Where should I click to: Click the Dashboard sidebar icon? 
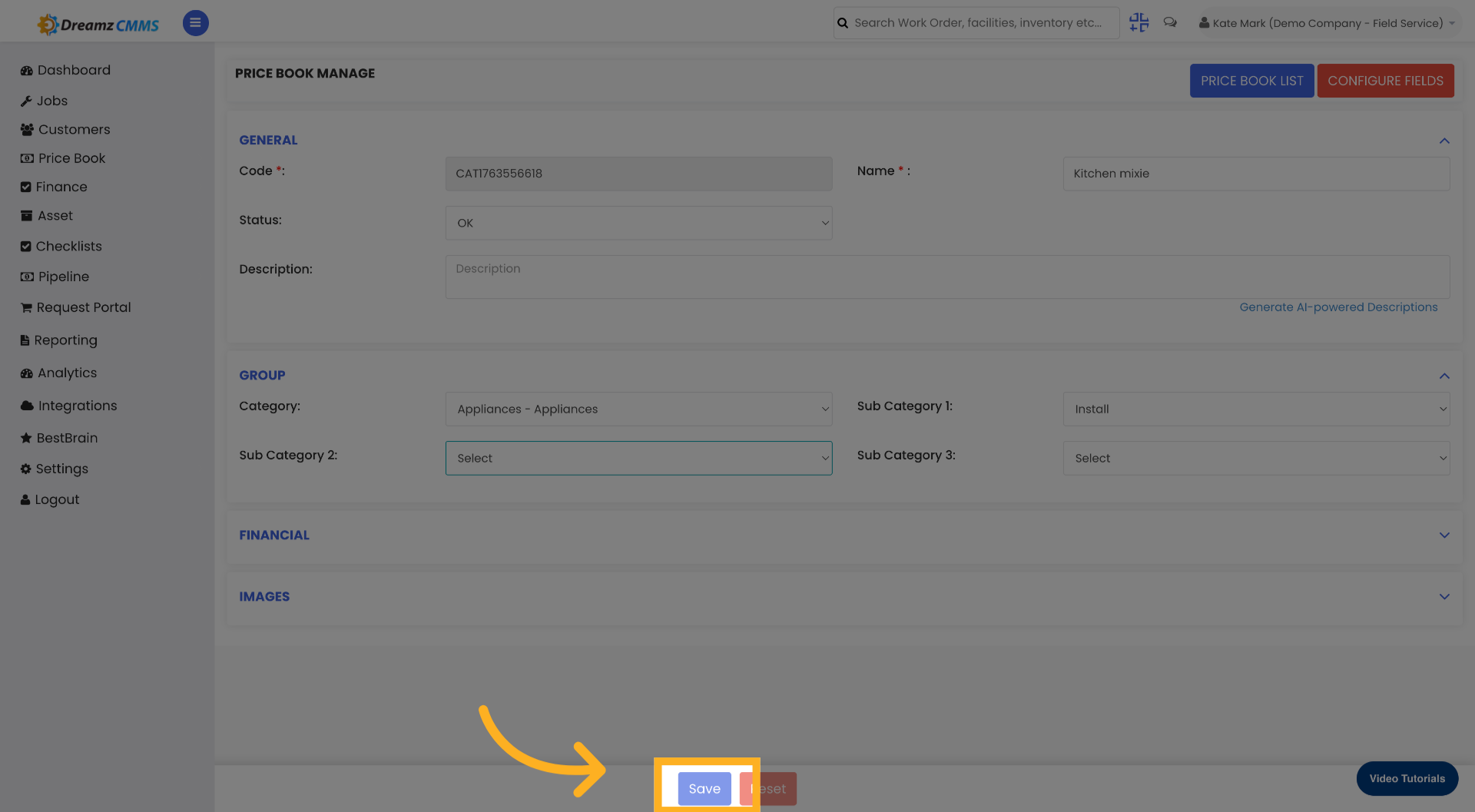coord(27,71)
